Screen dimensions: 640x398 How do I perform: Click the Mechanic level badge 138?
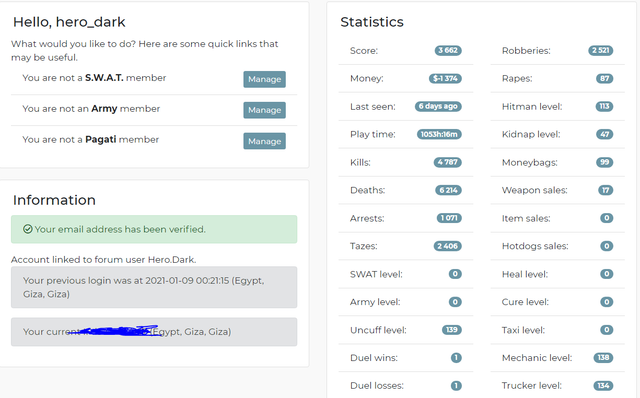pos(603,358)
